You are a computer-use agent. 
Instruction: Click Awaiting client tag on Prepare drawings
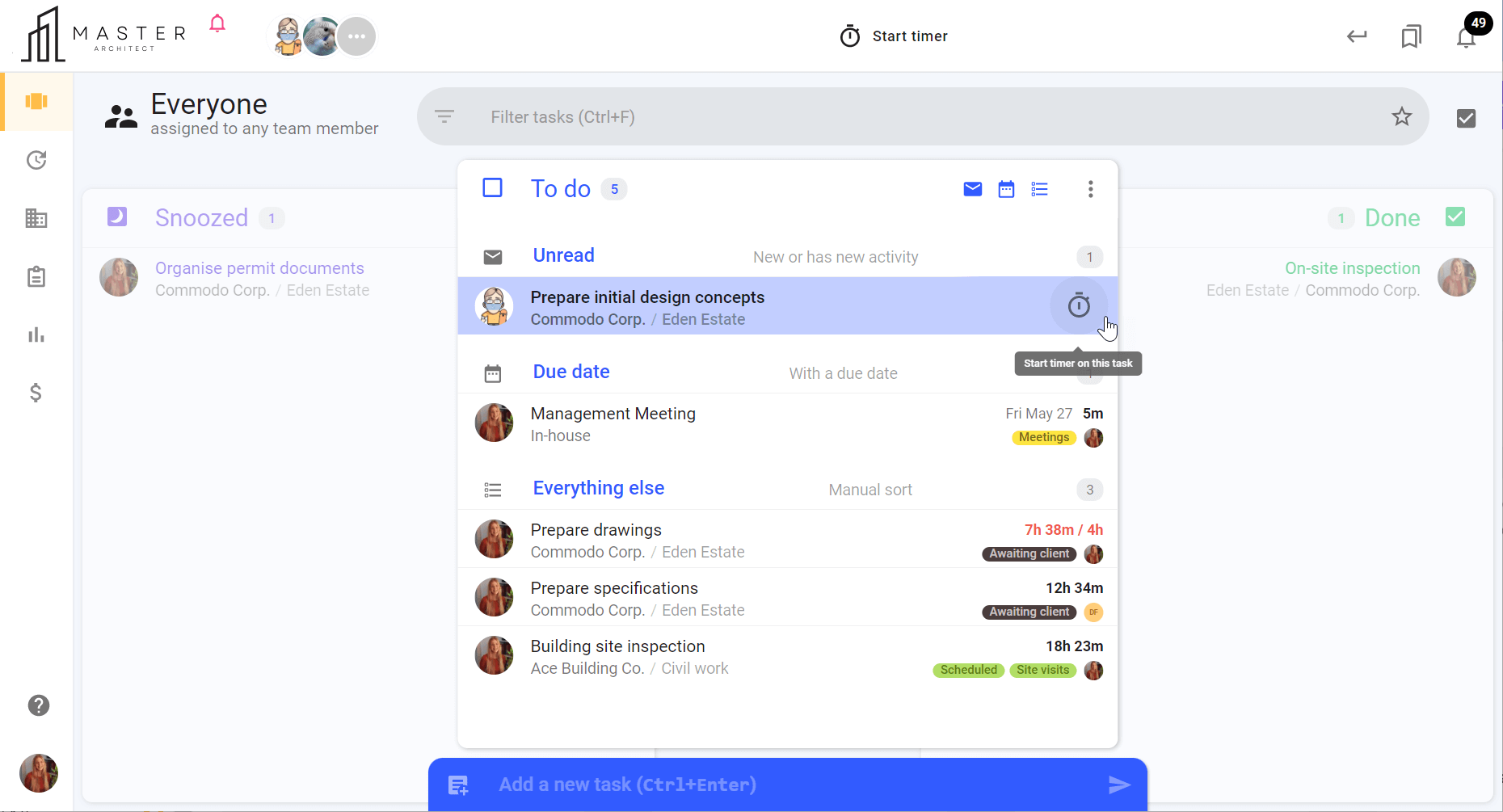[x=1029, y=553]
